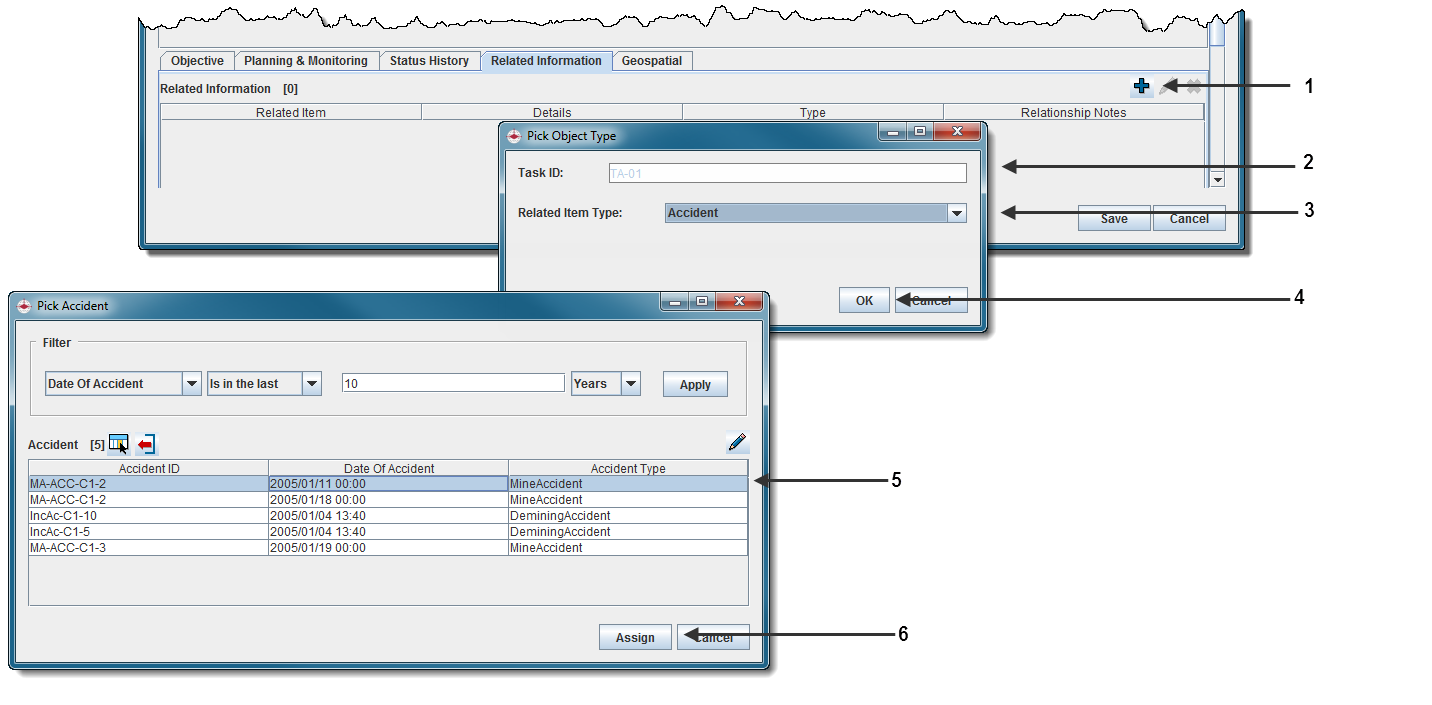Switch to the Objective tab

(x=197, y=61)
